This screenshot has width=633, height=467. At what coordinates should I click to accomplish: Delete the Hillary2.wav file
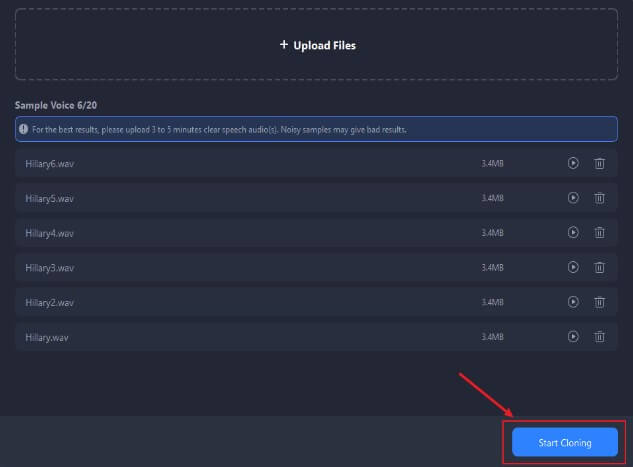(599, 302)
